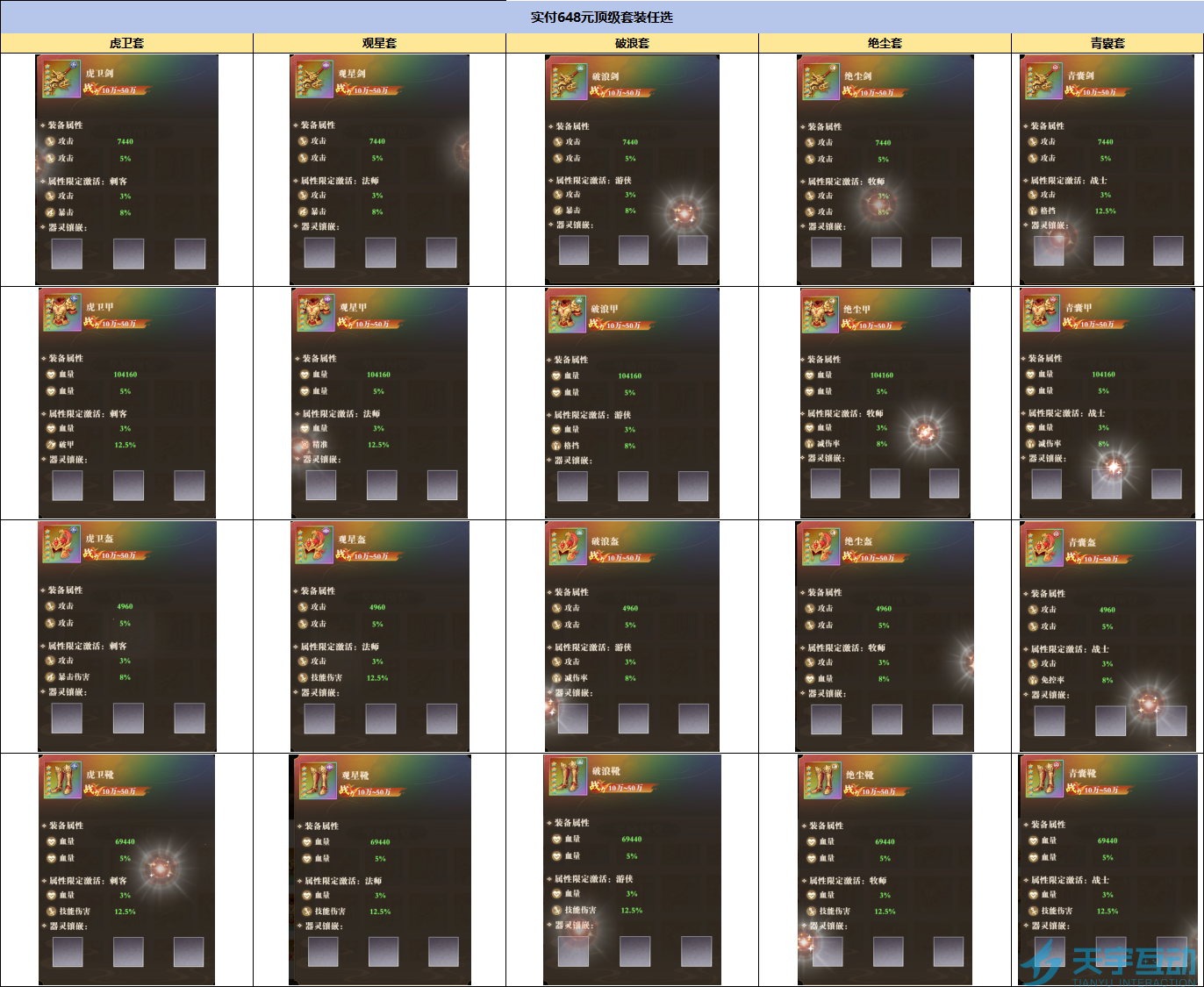Select the 破浪甲 armor icon
The width and height of the screenshot is (1204, 987).
tap(567, 314)
